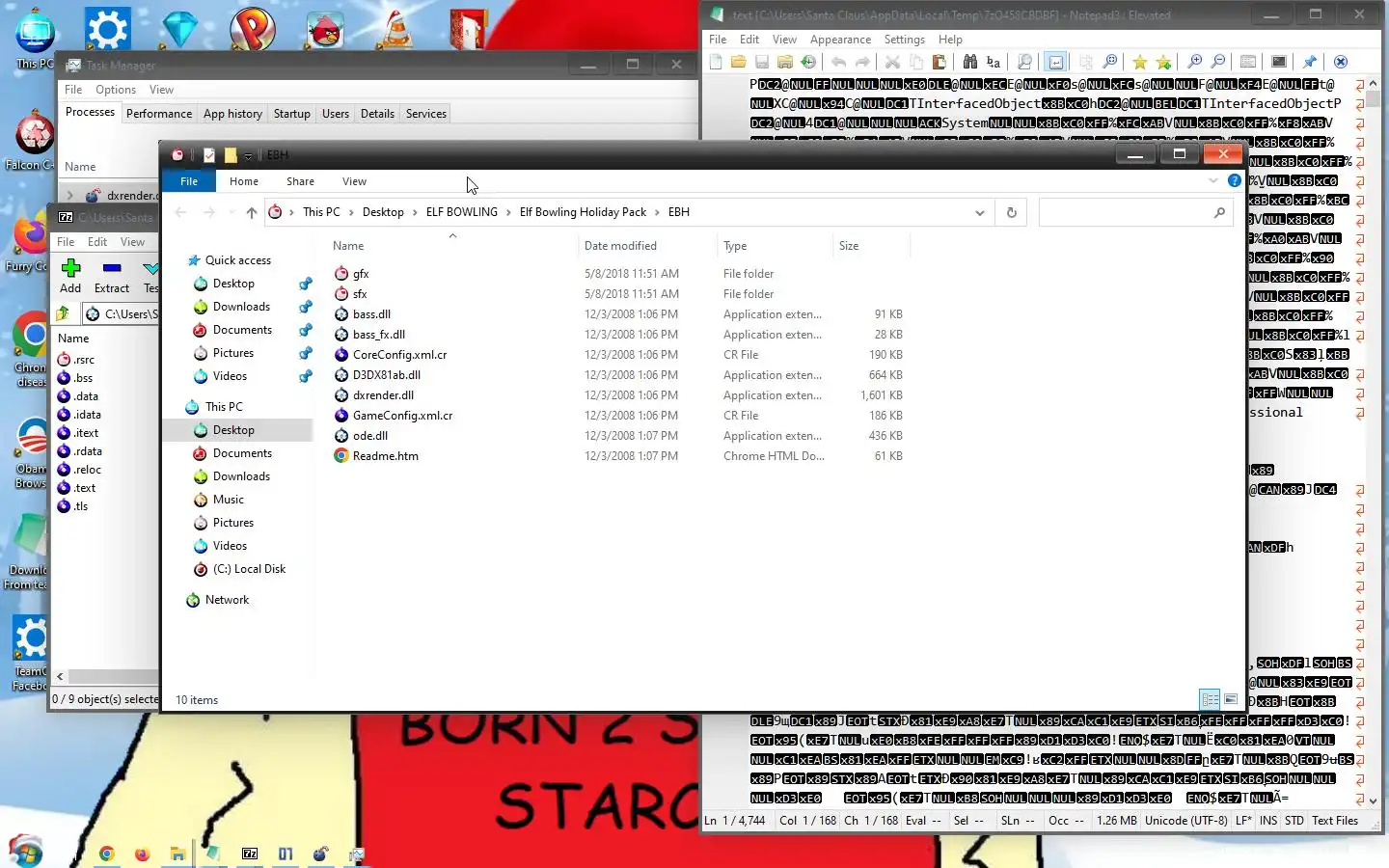Click the 7-Zip taskbar icon
Screen dimensions: 1389x868
[x=250, y=854]
